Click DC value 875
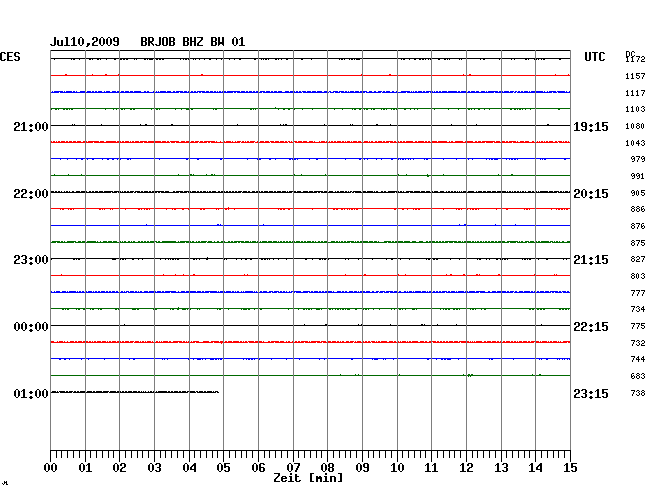The width and height of the screenshot is (650, 494). [638, 243]
